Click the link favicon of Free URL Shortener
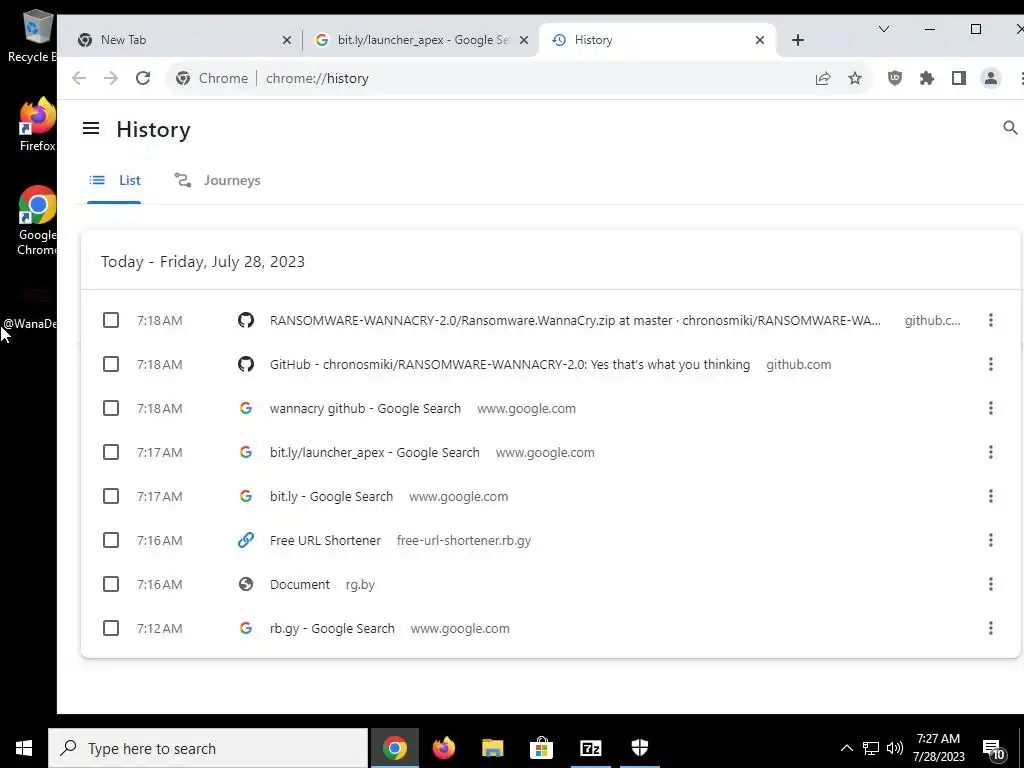 pyautogui.click(x=246, y=540)
